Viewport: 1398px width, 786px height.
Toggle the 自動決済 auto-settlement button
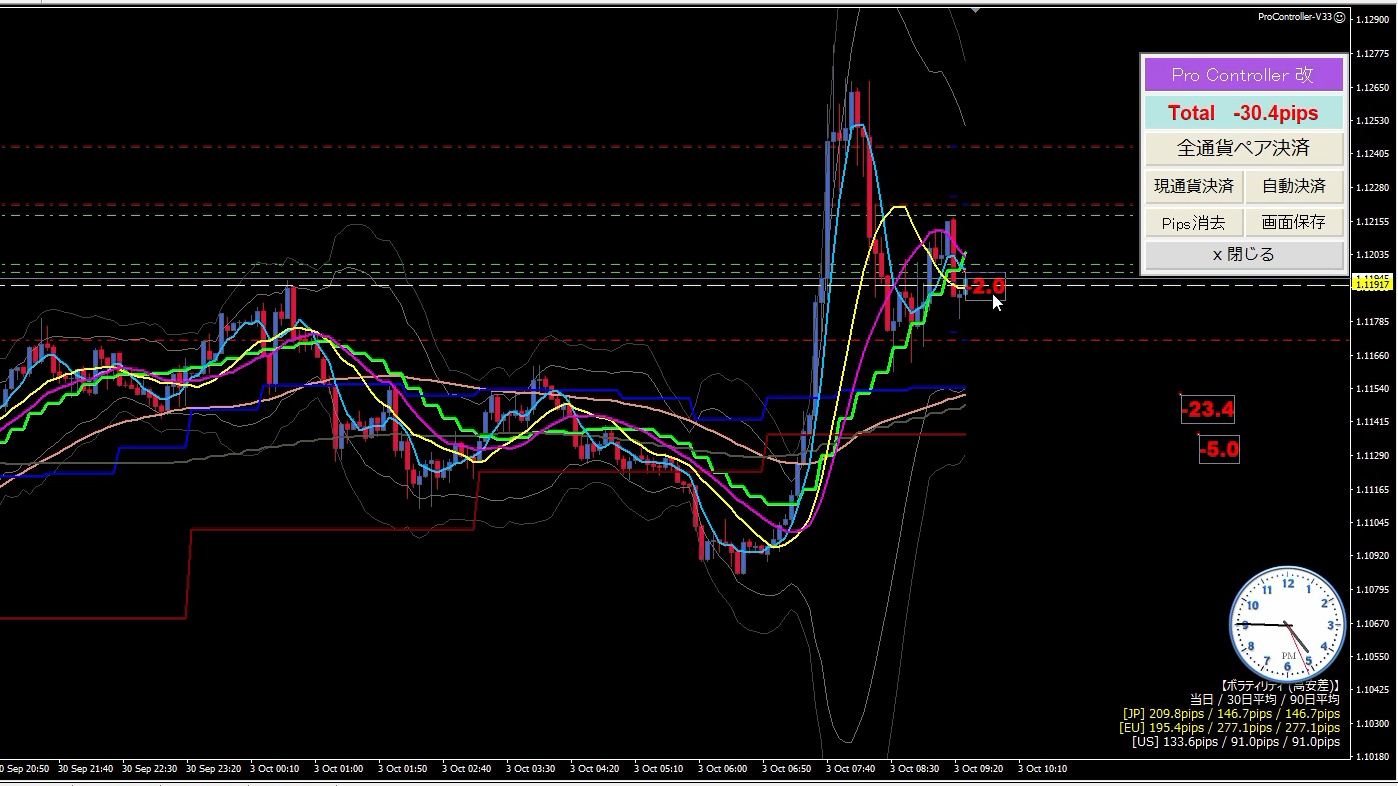pos(1294,186)
